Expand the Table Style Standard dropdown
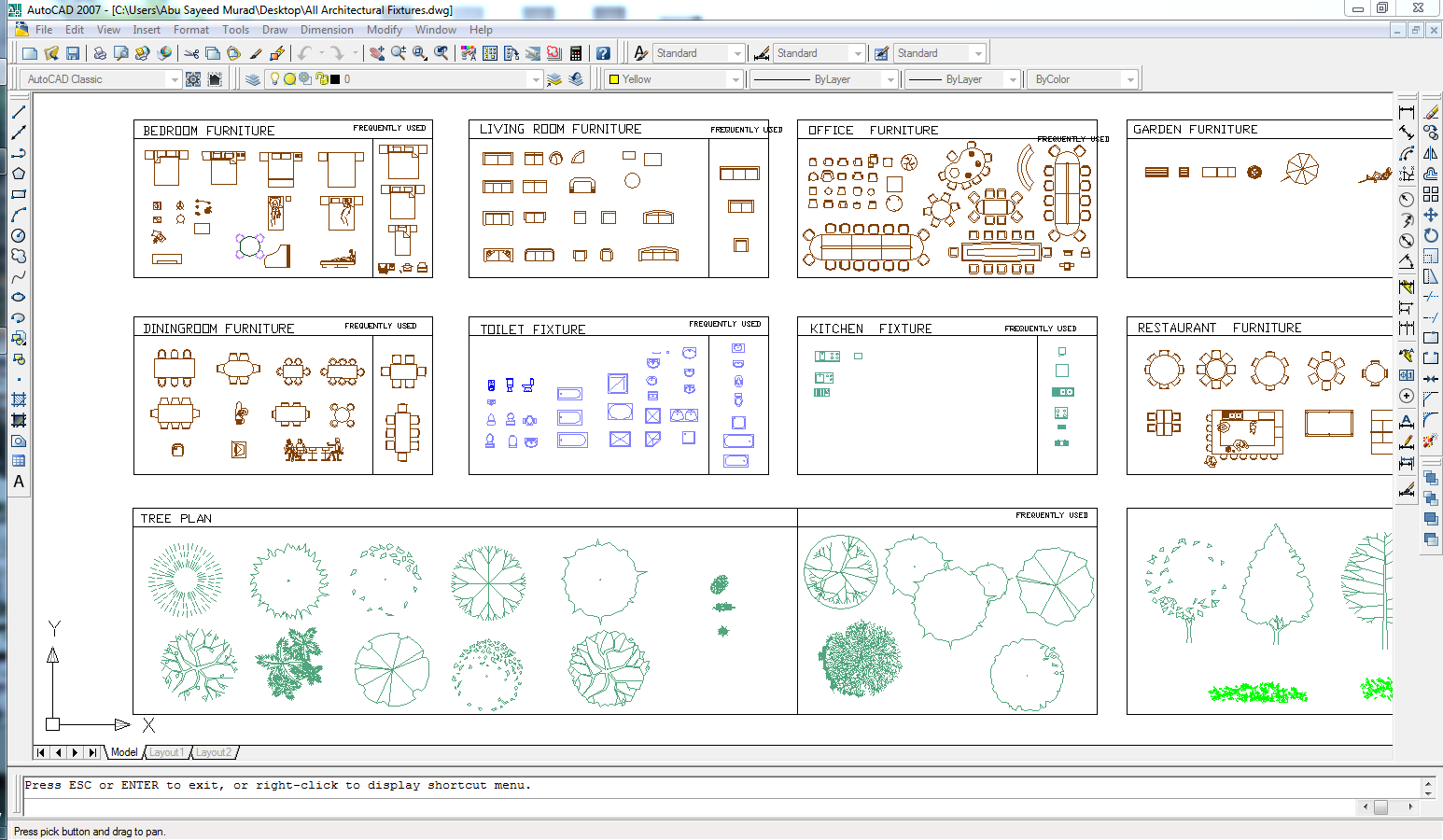Image resolution: width=1443 pixels, height=840 pixels. tap(978, 53)
